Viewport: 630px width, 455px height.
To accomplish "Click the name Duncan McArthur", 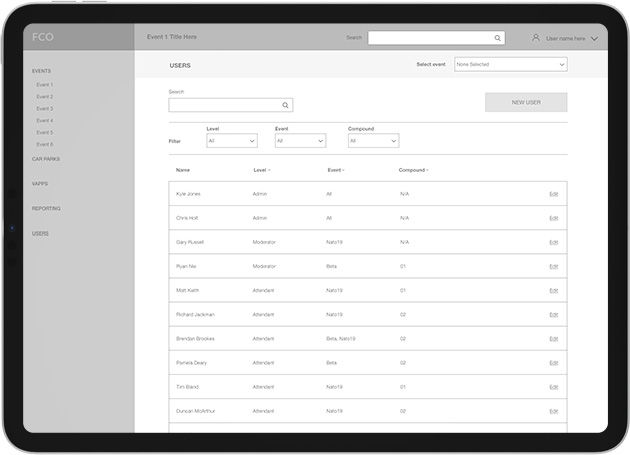I will coord(195,411).
